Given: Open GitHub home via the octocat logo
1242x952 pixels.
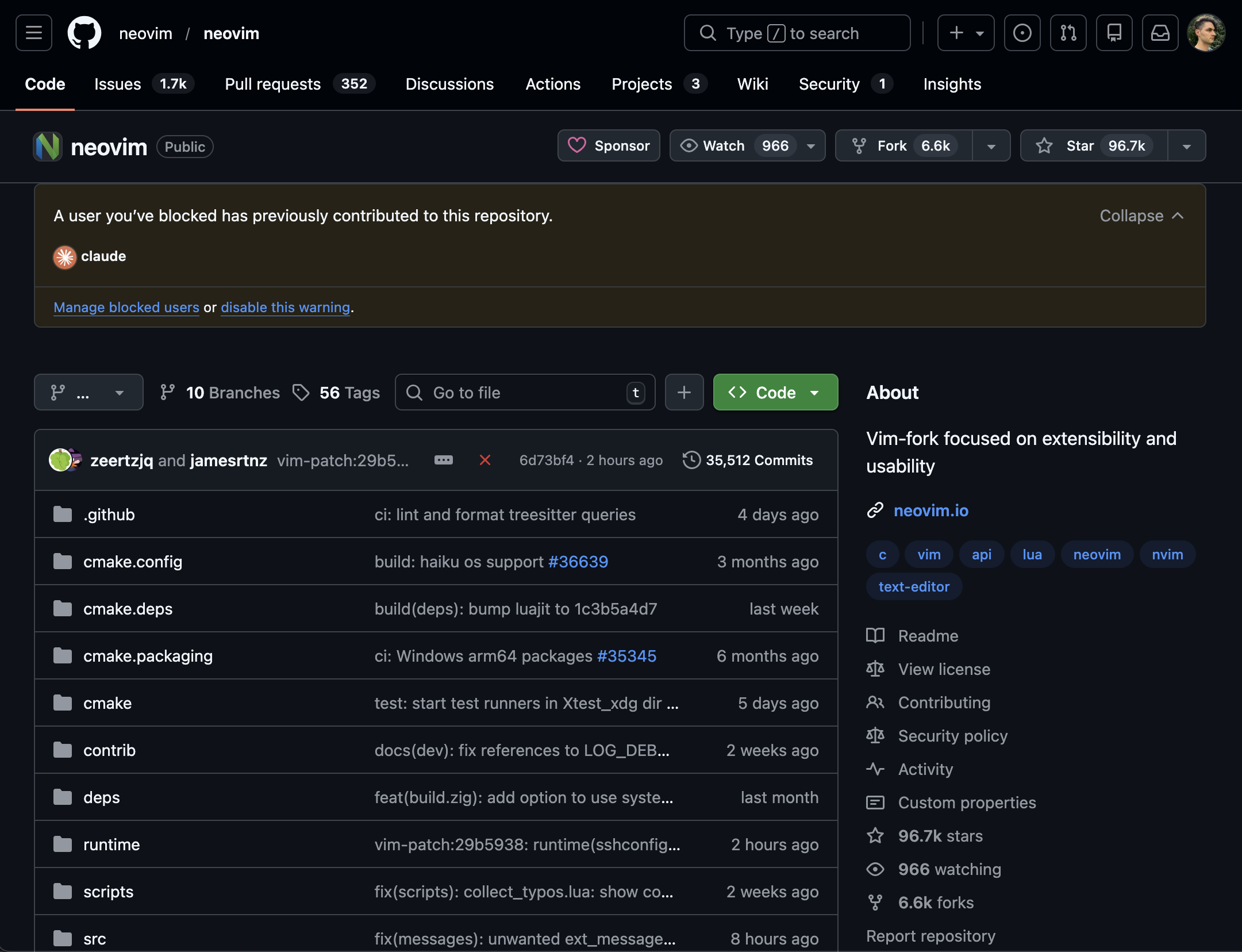Looking at the screenshot, I should (x=85, y=33).
